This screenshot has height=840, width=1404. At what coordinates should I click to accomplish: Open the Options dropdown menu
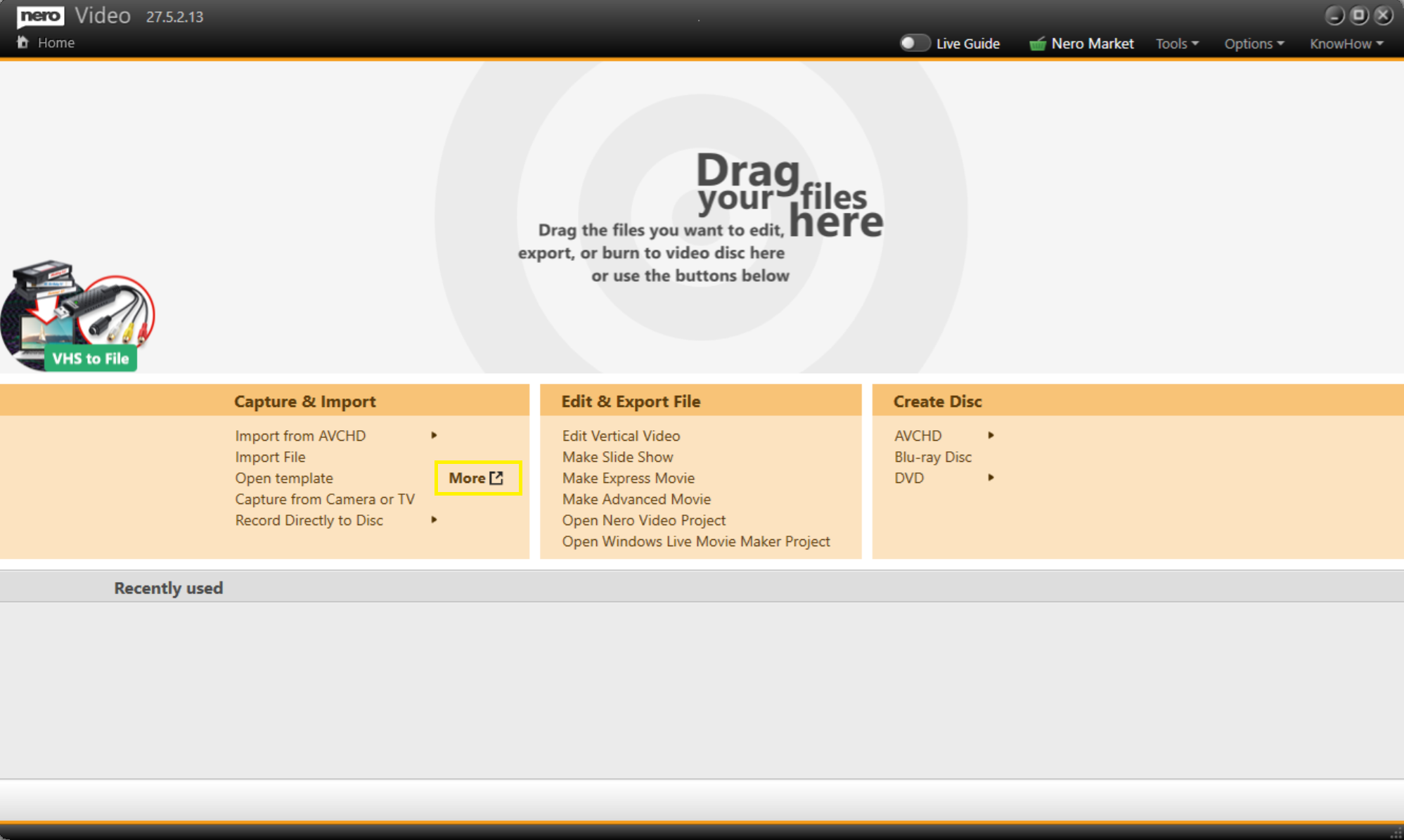tap(1253, 44)
